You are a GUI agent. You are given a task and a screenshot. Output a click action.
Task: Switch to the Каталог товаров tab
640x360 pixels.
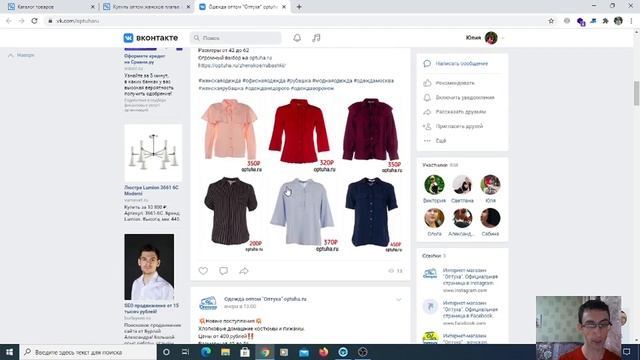[51, 7]
